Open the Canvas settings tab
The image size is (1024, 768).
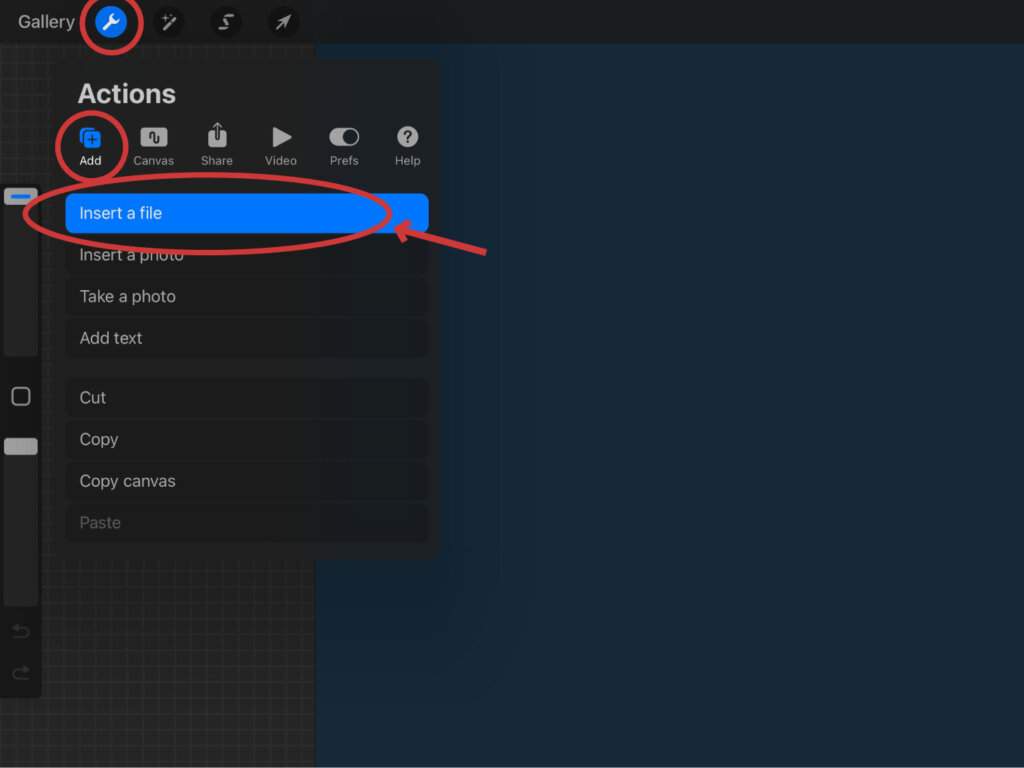154,146
